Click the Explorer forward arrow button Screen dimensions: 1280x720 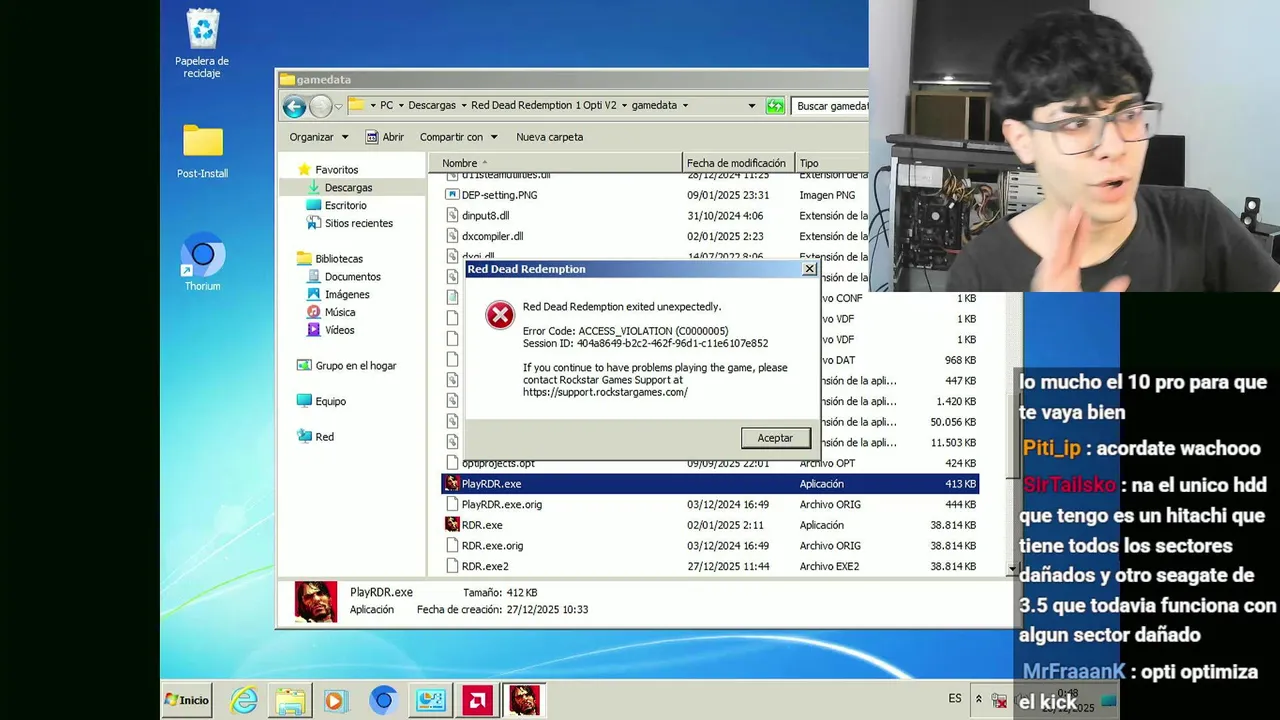320,106
